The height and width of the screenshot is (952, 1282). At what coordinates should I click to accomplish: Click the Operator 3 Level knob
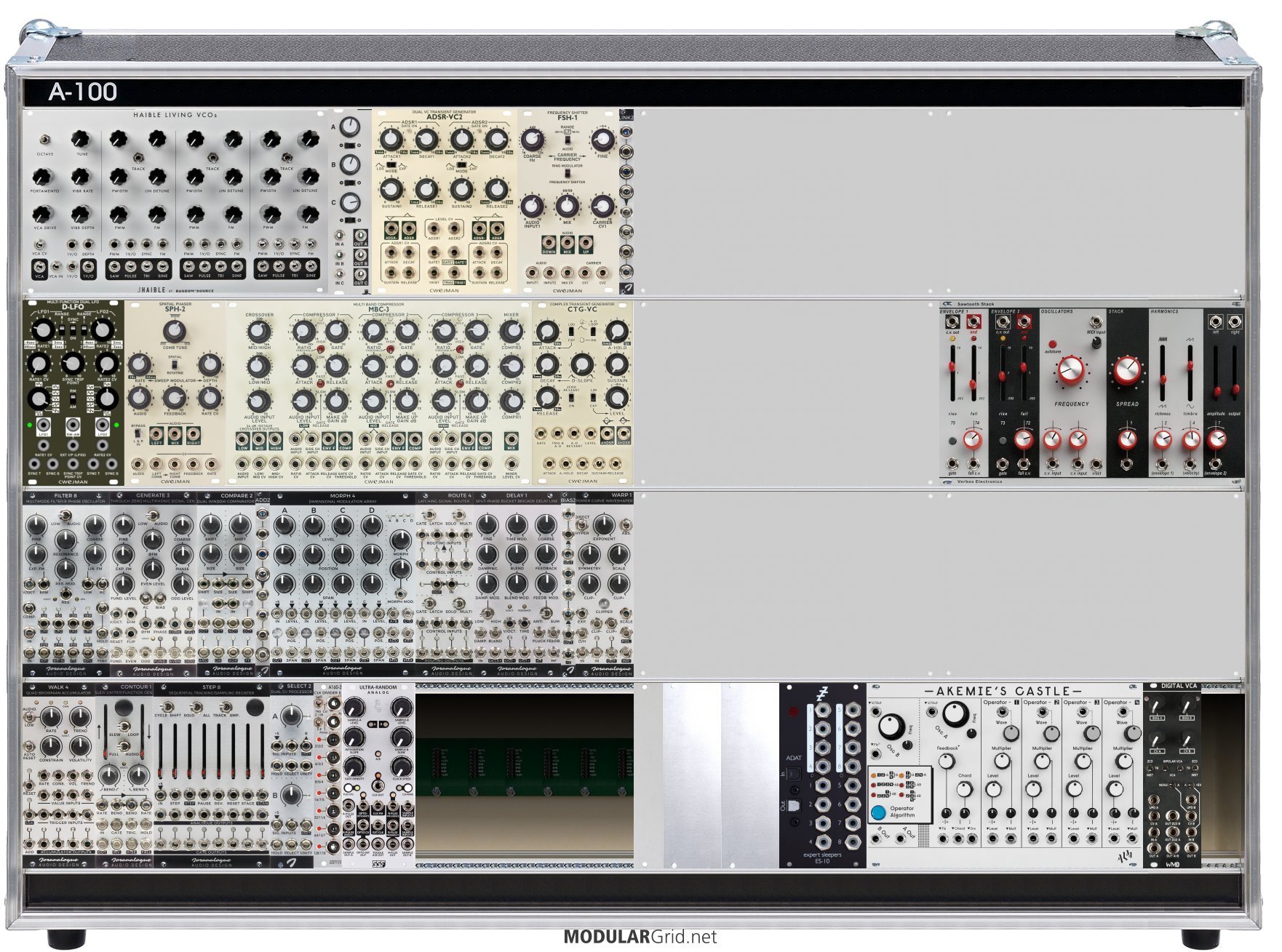(x=1074, y=789)
